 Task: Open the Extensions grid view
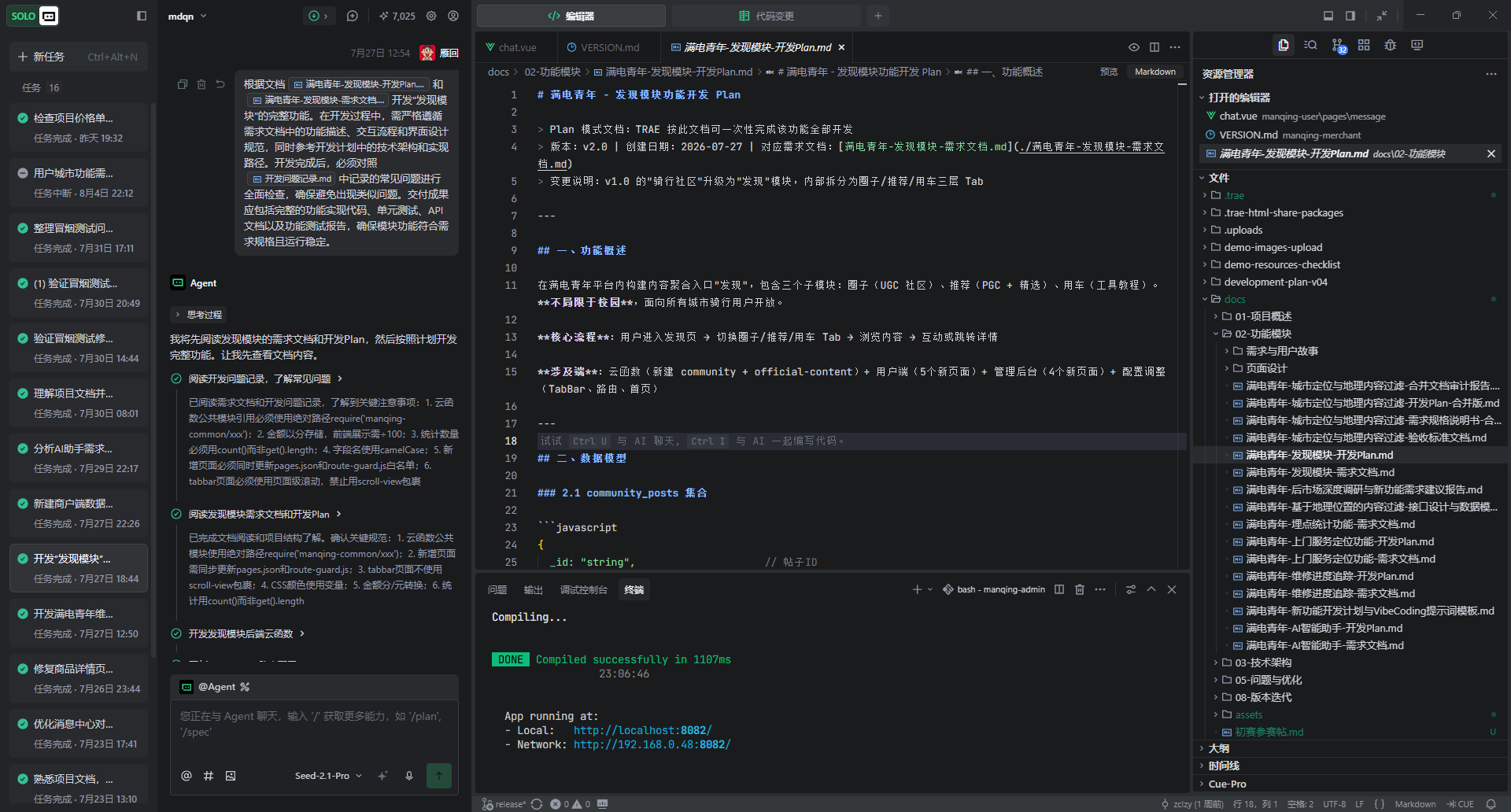[x=1364, y=46]
